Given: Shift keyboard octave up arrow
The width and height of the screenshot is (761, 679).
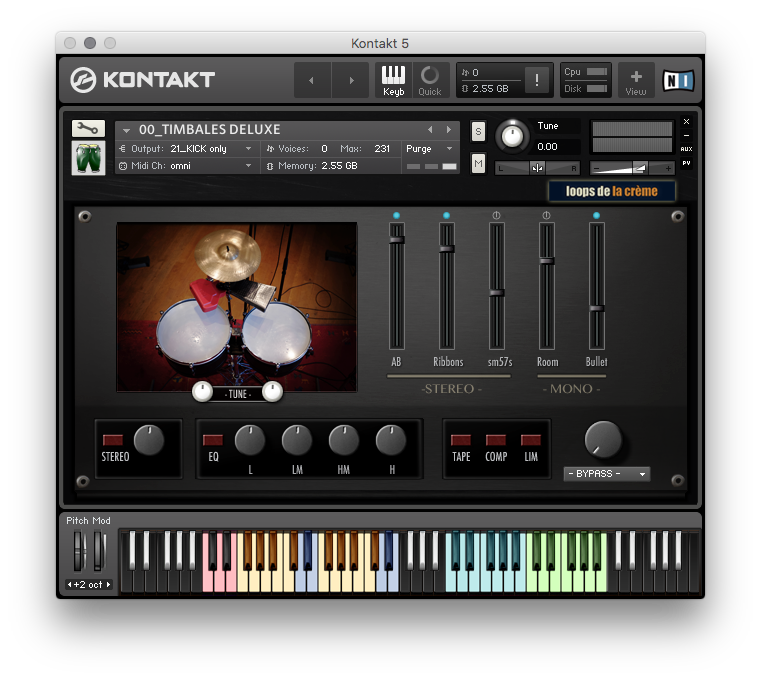Looking at the screenshot, I should point(108,585).
